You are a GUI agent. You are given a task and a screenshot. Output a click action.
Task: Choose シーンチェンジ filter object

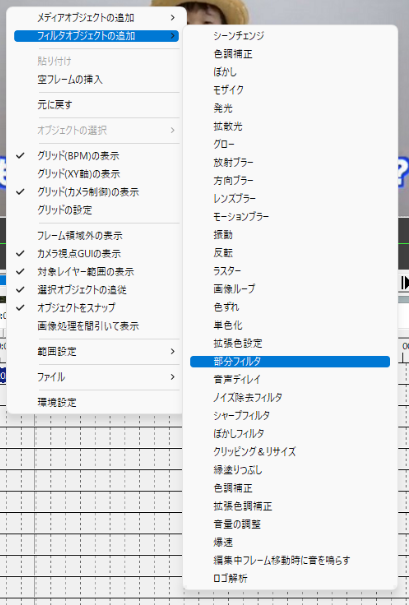pyautogui.click(x=290, y=35)
